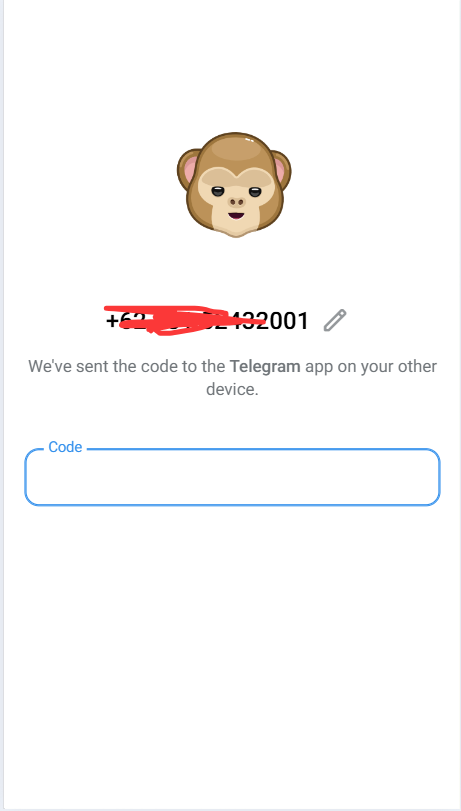Click the monkey's open mouth
Screen dimensions: 461x811
[x=236, y=216]
